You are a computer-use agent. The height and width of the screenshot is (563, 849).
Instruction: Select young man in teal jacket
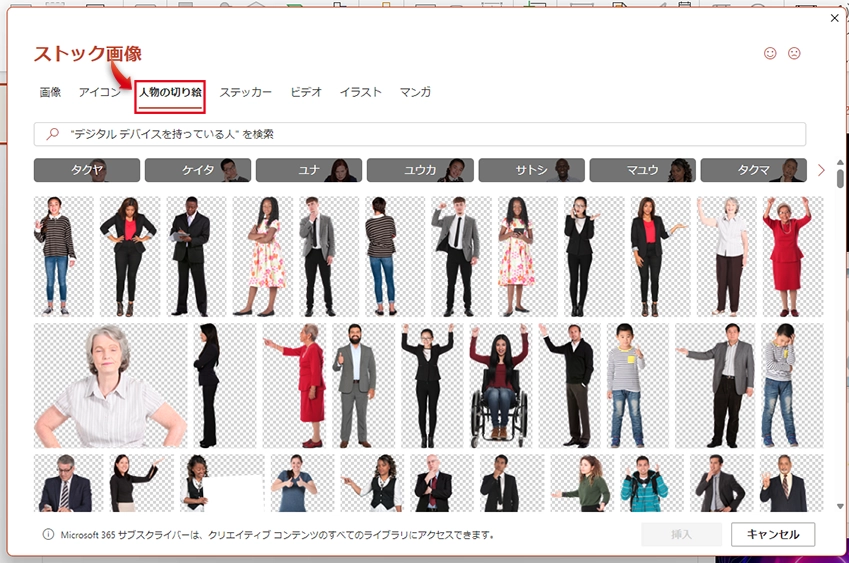tap(651, 483)
